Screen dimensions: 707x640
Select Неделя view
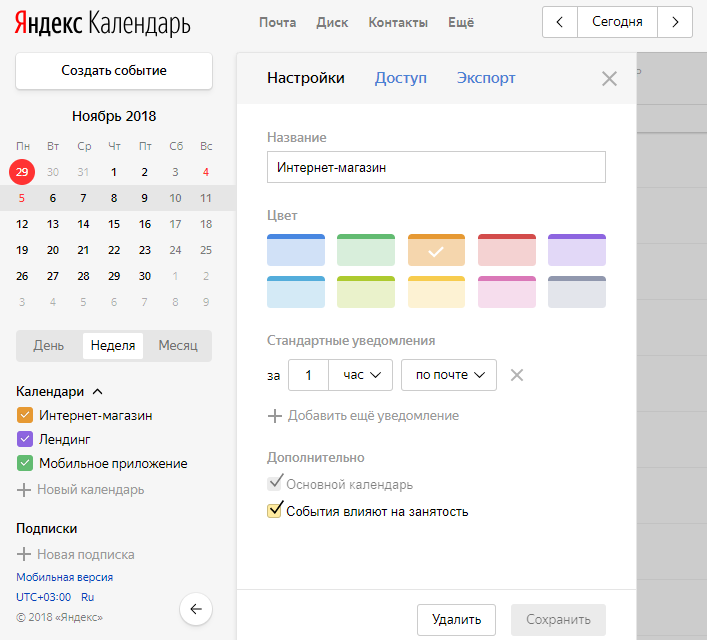pos(113,346)
